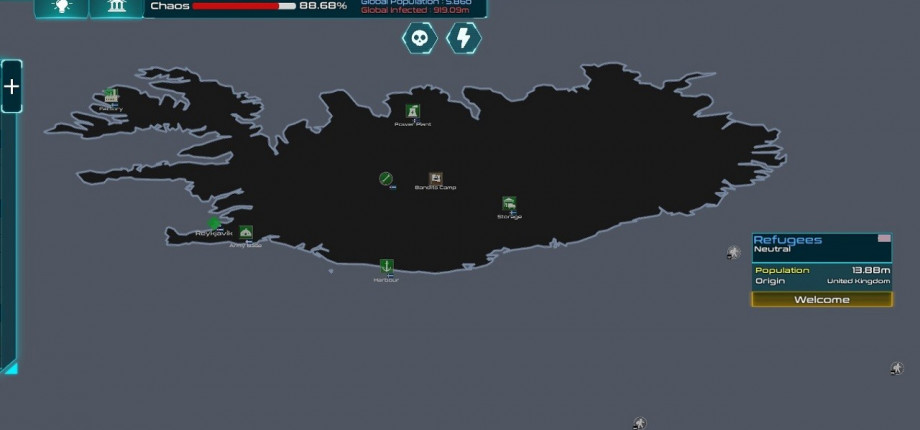Viewport: 920px width, 430px height.
Task: Select the Harbour anchor icon
Action: pos(386,266)
